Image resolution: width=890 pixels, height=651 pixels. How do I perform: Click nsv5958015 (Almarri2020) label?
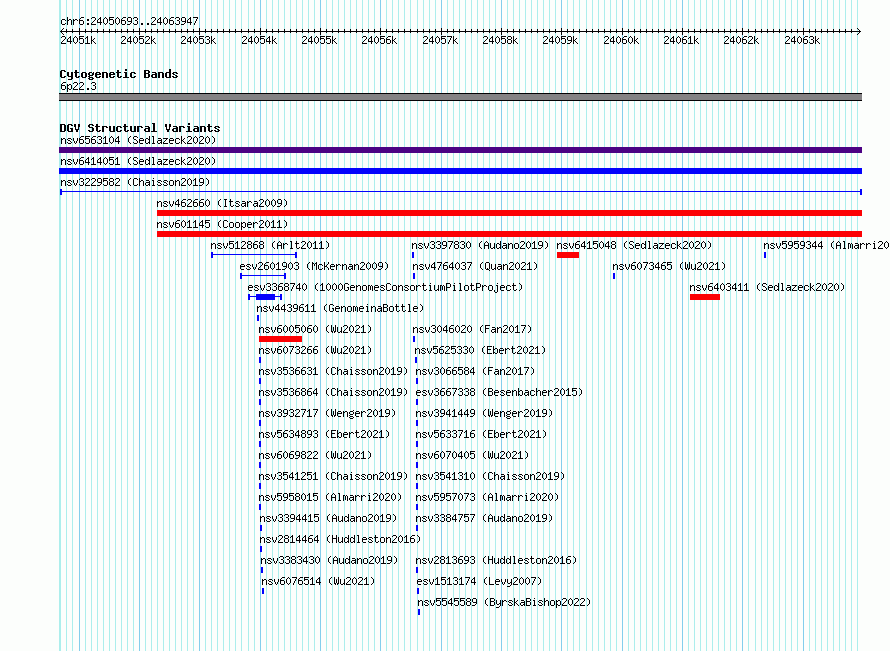coord(330,497)
